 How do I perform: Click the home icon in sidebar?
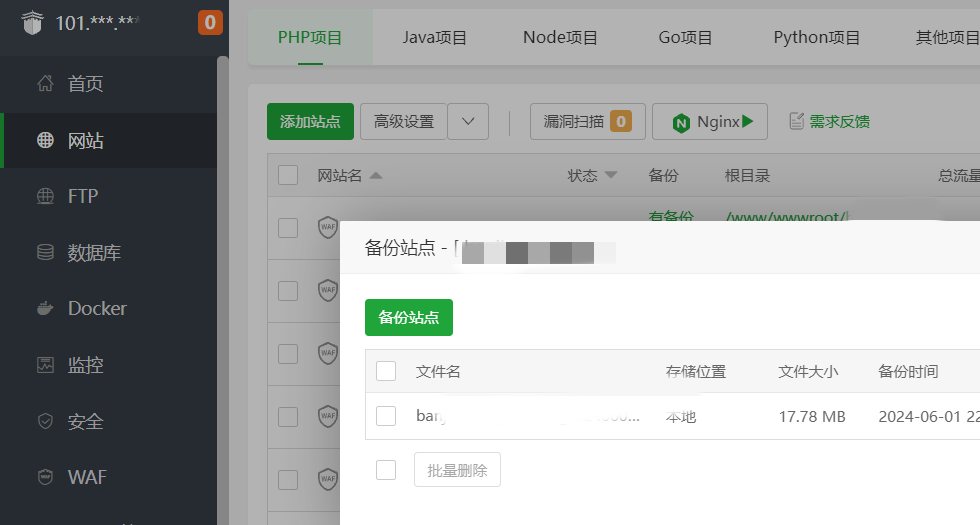(45, 84)
